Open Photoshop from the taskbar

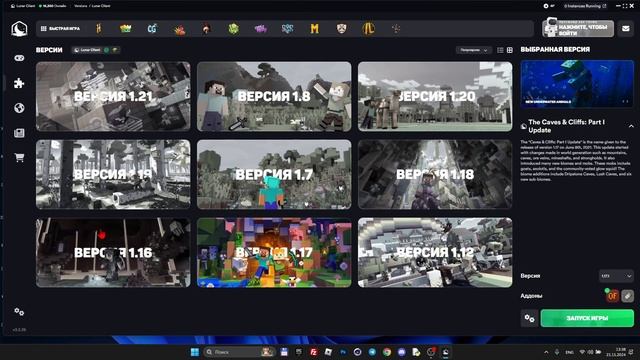tap(343, 352)
